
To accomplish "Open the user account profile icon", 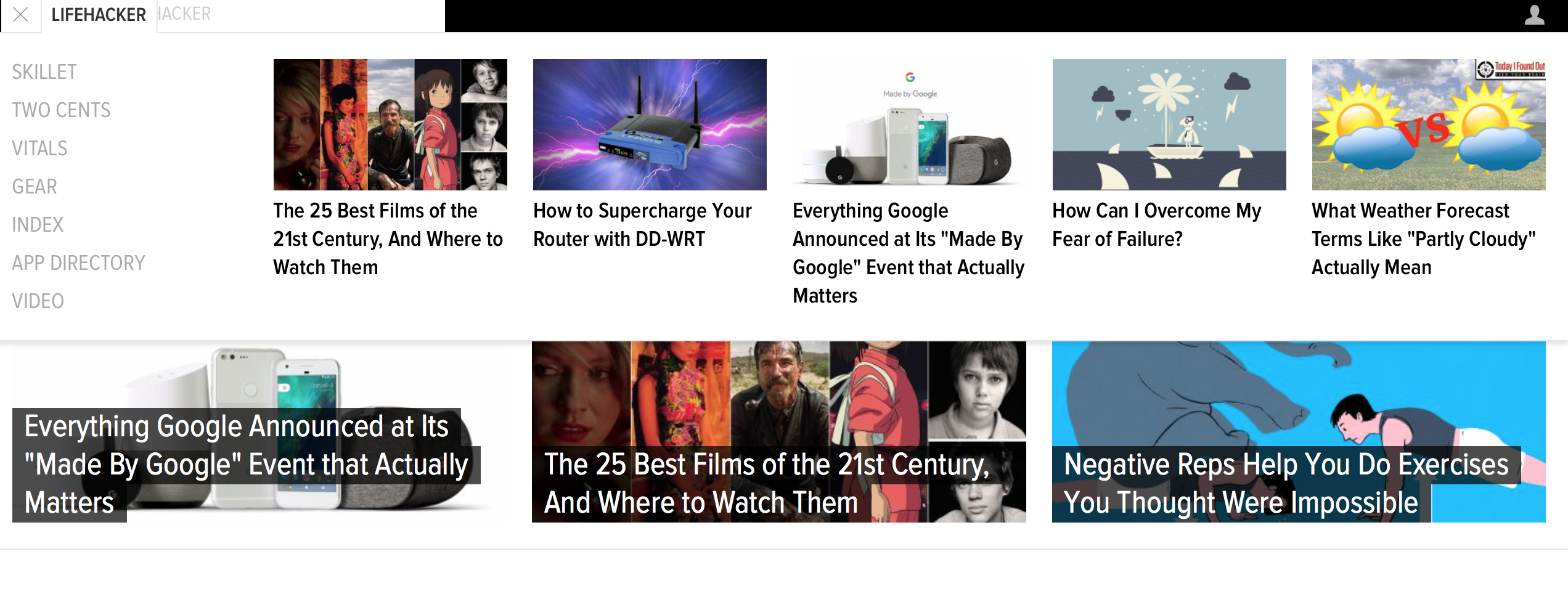I will [1534, 15].
